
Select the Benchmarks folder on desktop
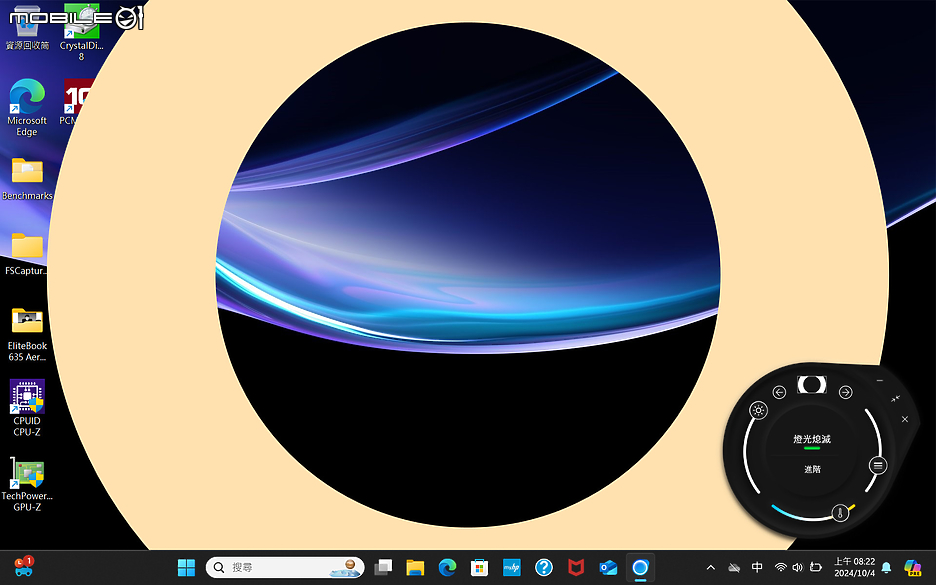(x=27, y=178)
